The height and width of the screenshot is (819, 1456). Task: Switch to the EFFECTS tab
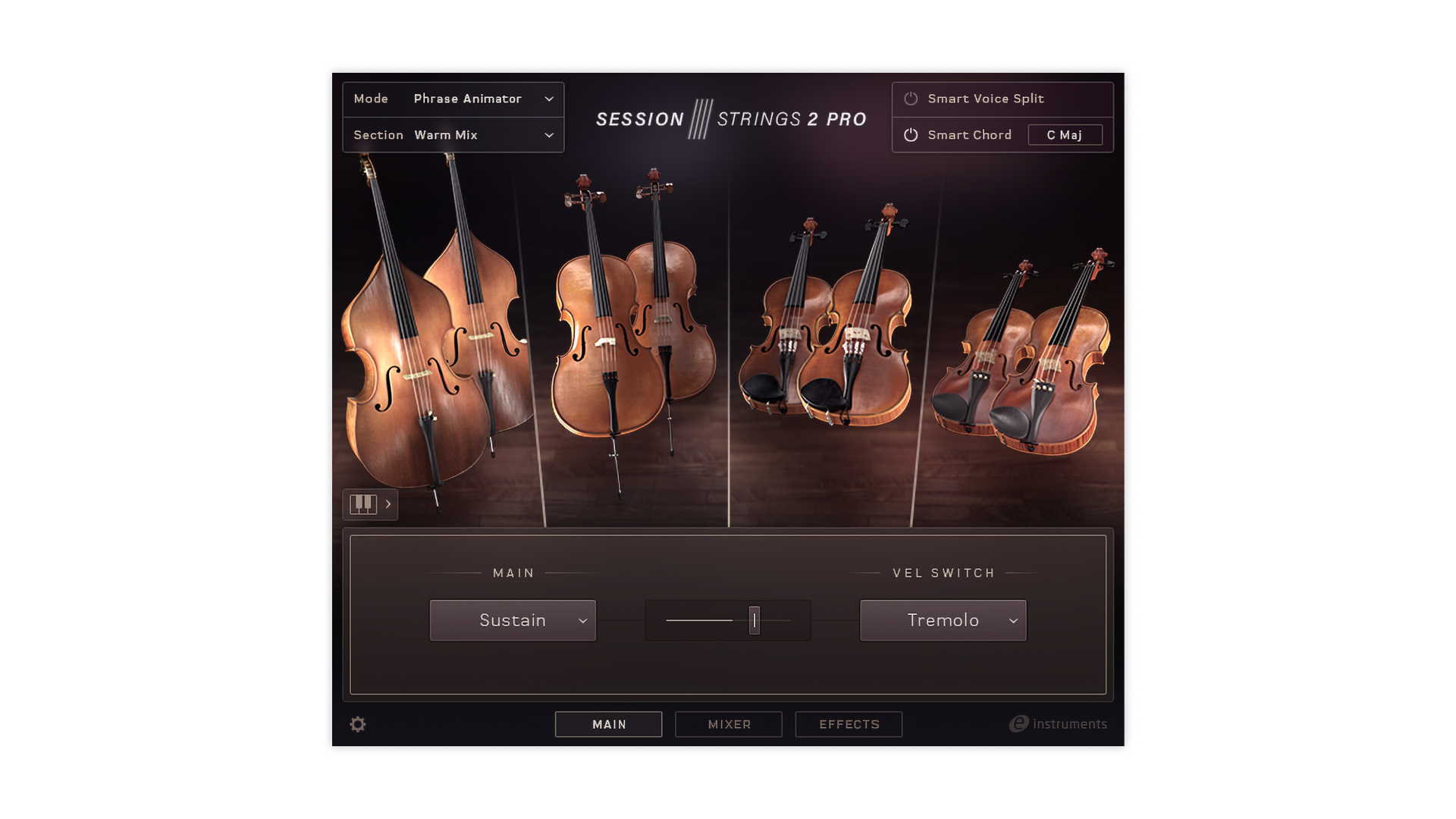[x=849, y=724]
